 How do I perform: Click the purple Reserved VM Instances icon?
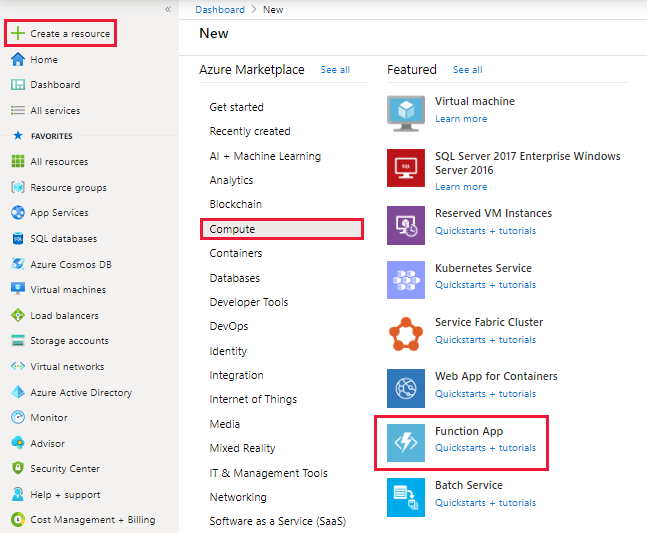coord(406,225)
